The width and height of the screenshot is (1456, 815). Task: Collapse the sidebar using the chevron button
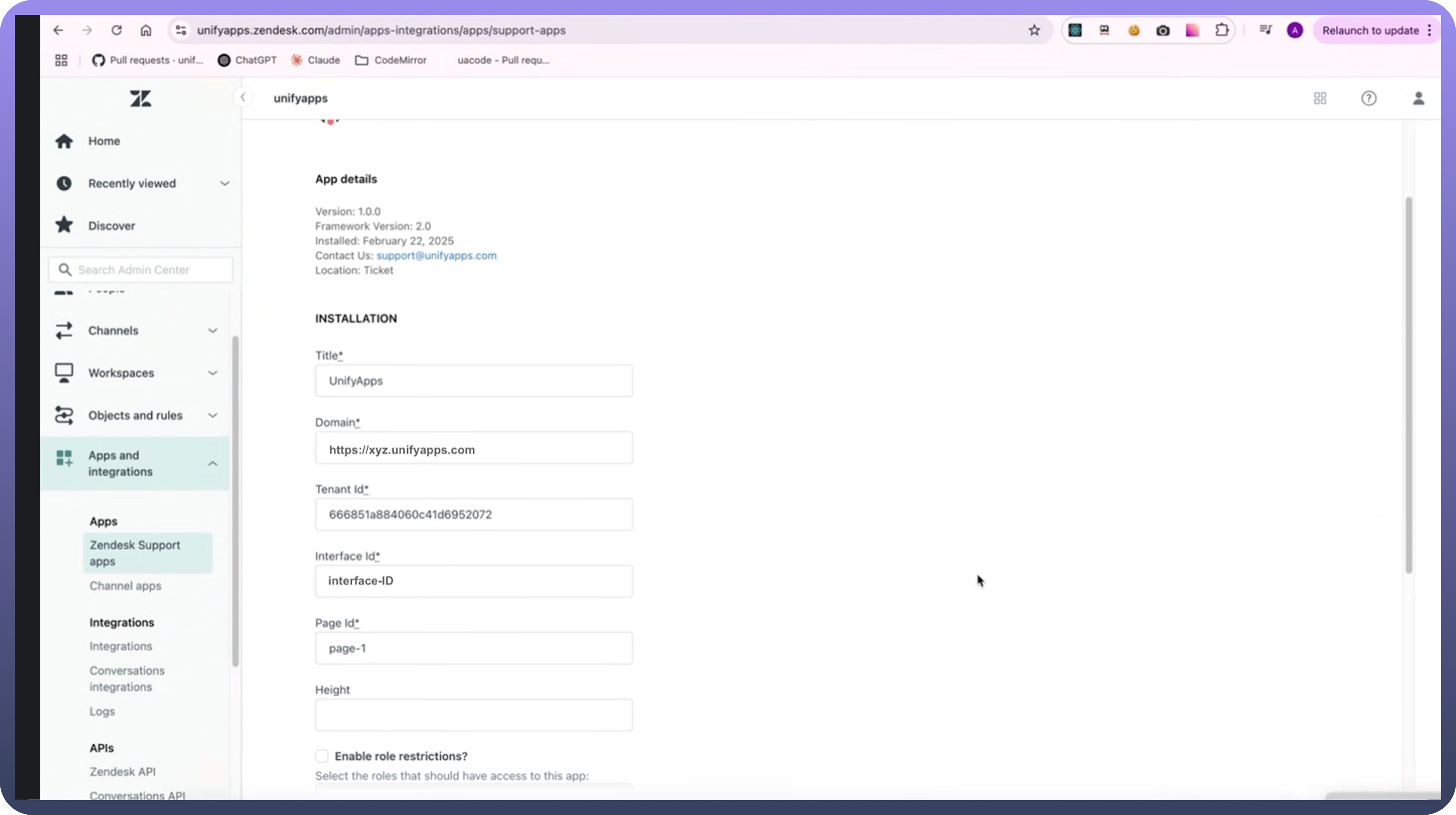point(243,97)
